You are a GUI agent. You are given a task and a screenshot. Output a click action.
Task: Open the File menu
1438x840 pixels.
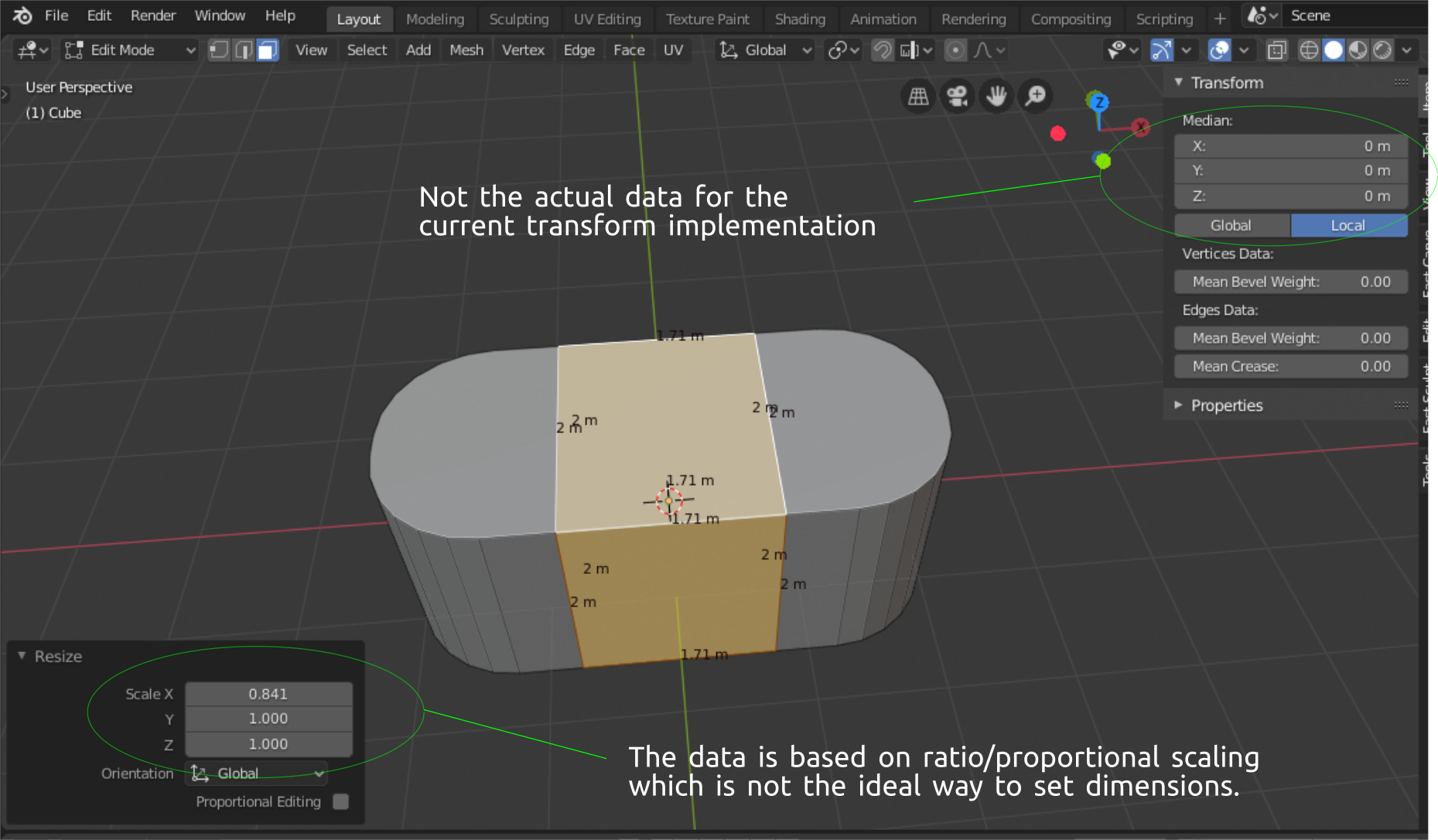56,15
